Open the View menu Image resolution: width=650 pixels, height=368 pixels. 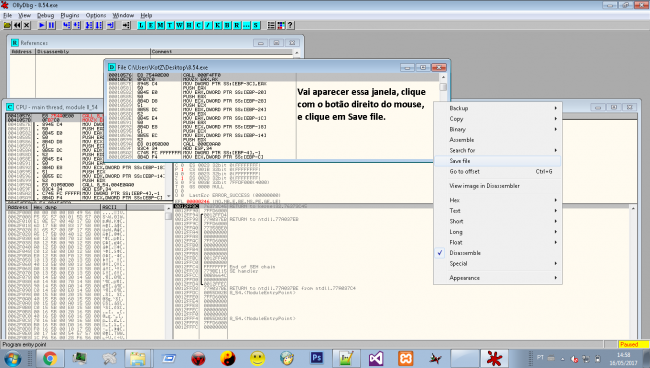[x=24, y=15]
